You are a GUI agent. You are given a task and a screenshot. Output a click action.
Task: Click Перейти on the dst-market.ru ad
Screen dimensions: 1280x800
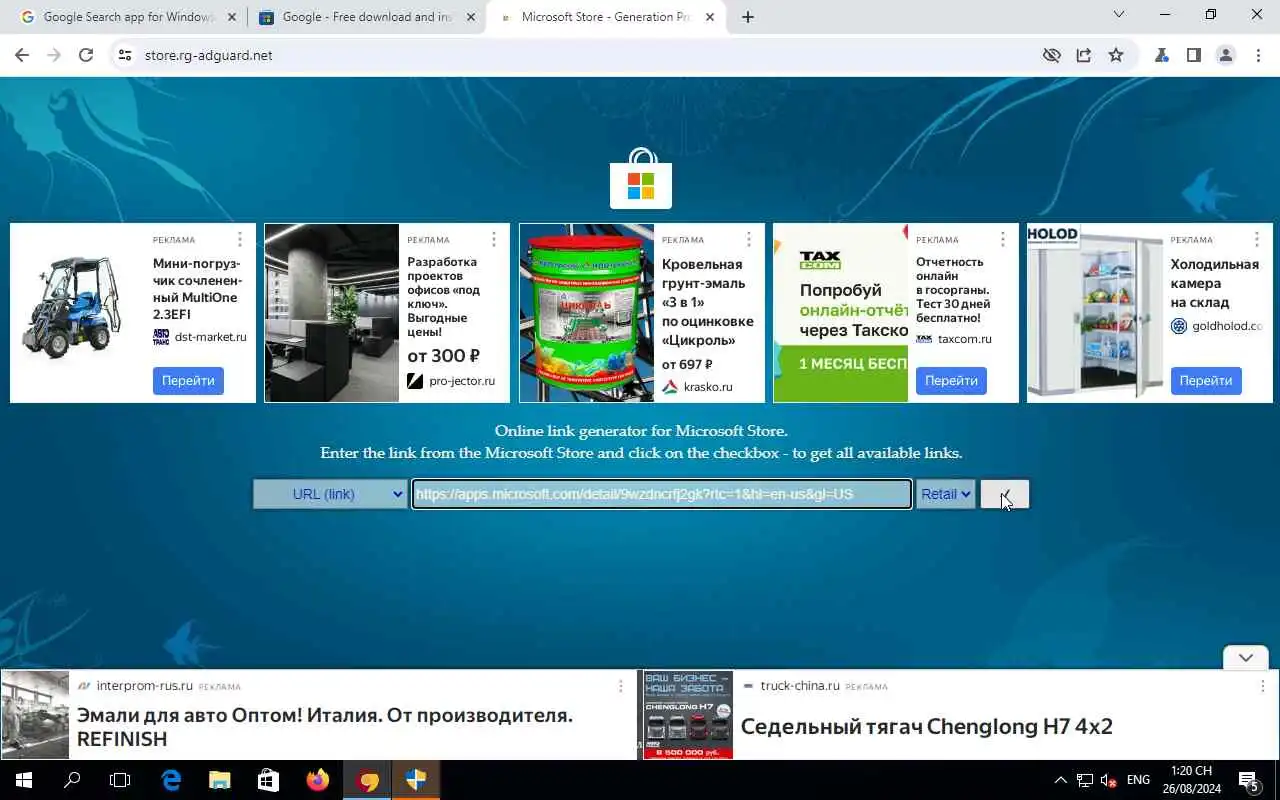coord(188,381)
